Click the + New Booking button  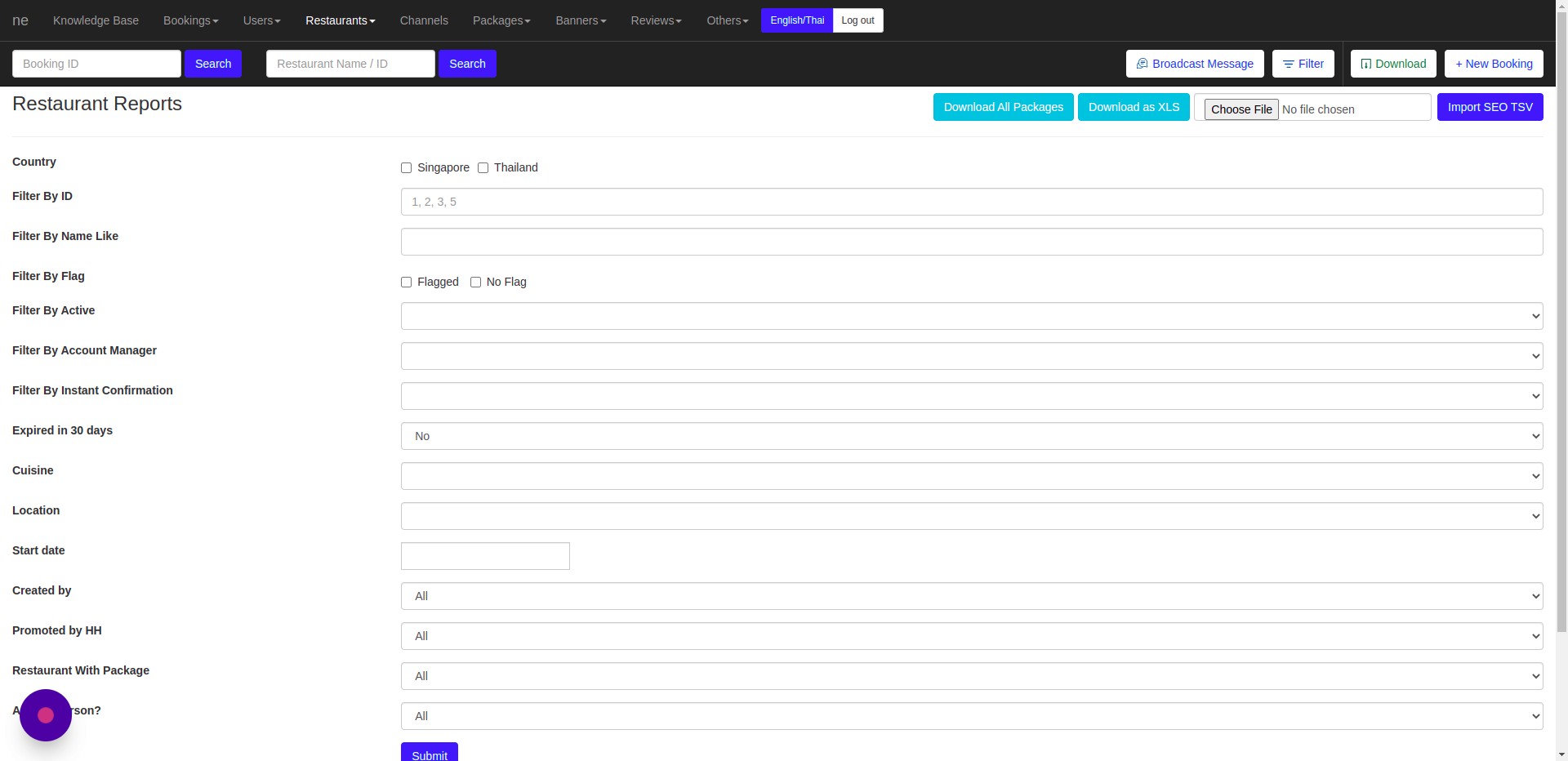[x=1493, y=64]
